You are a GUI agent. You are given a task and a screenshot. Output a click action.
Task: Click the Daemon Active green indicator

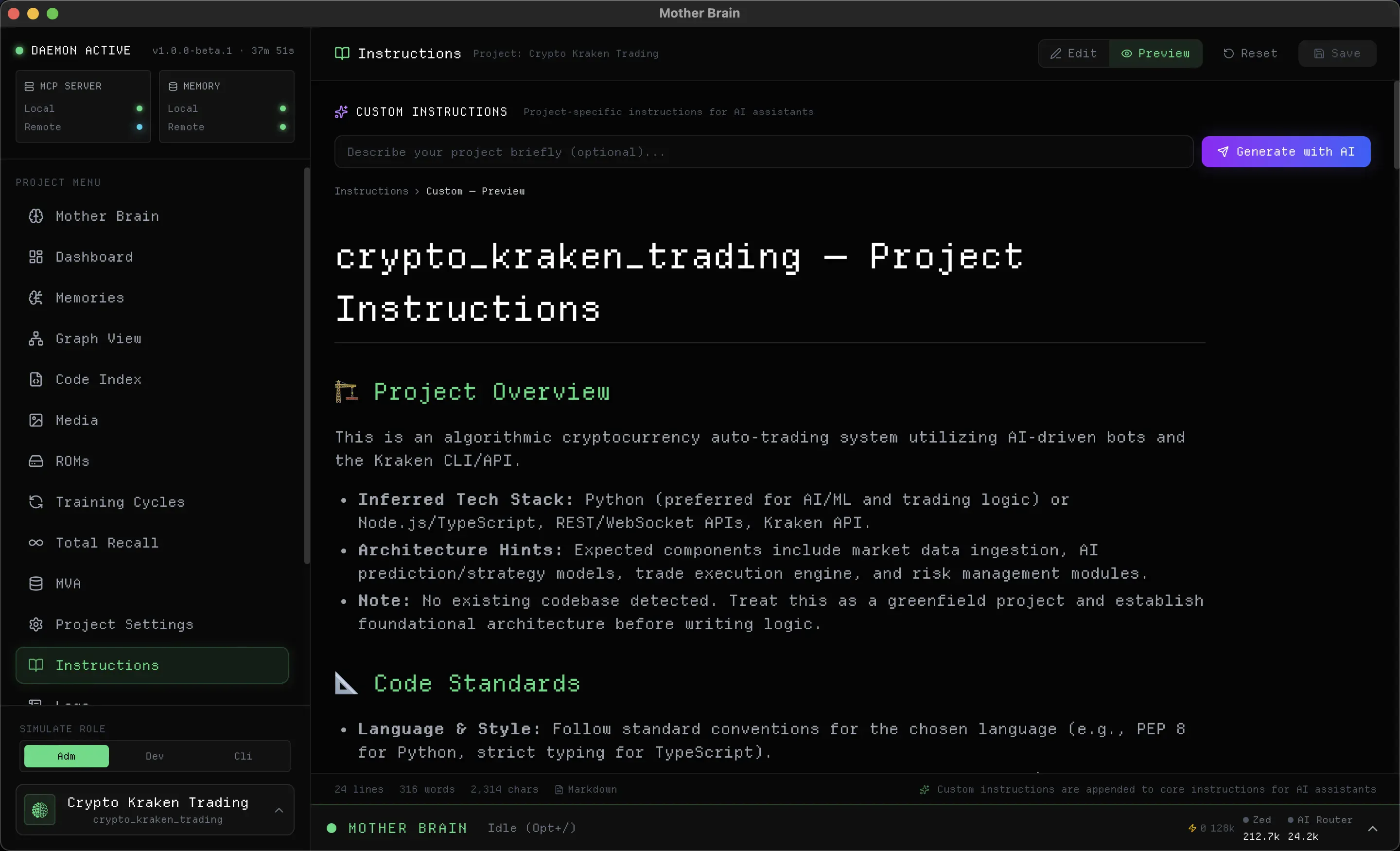[19, 51]
